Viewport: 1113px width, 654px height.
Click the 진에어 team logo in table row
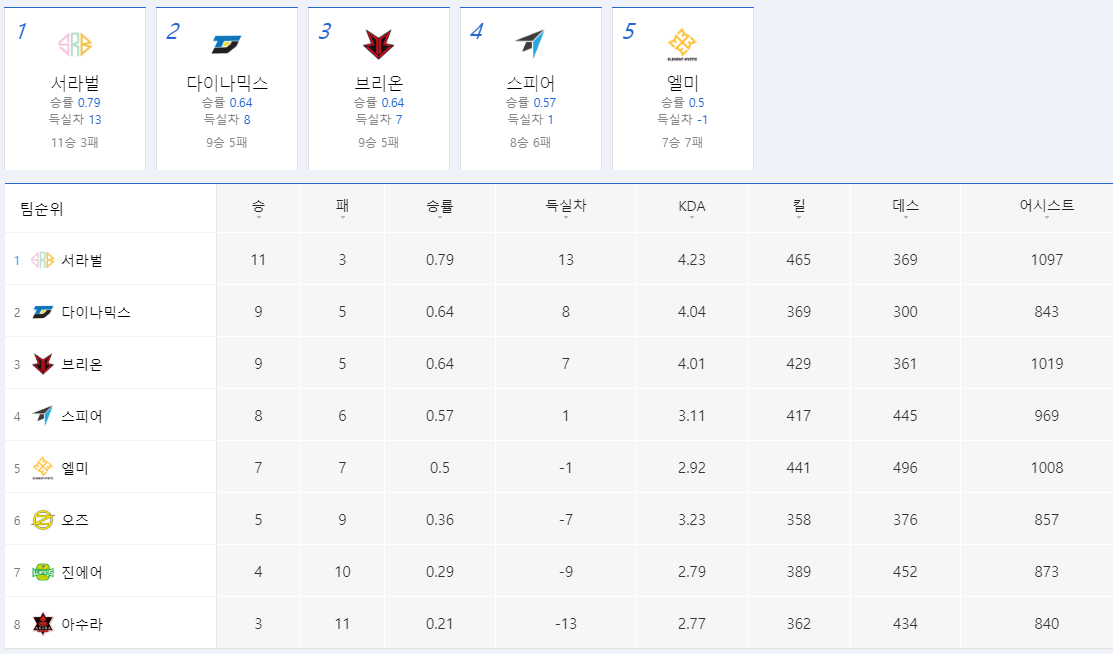(x=43, y=572)
